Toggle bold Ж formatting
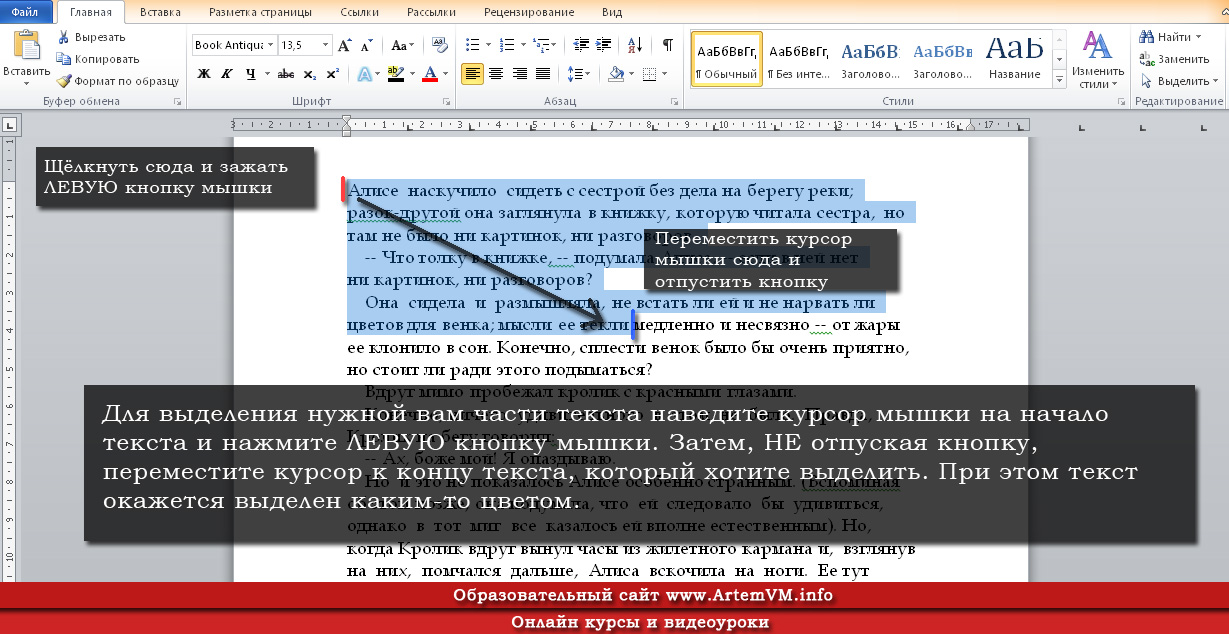Viewport: 1229px width, 634px height. click(204, 74)
